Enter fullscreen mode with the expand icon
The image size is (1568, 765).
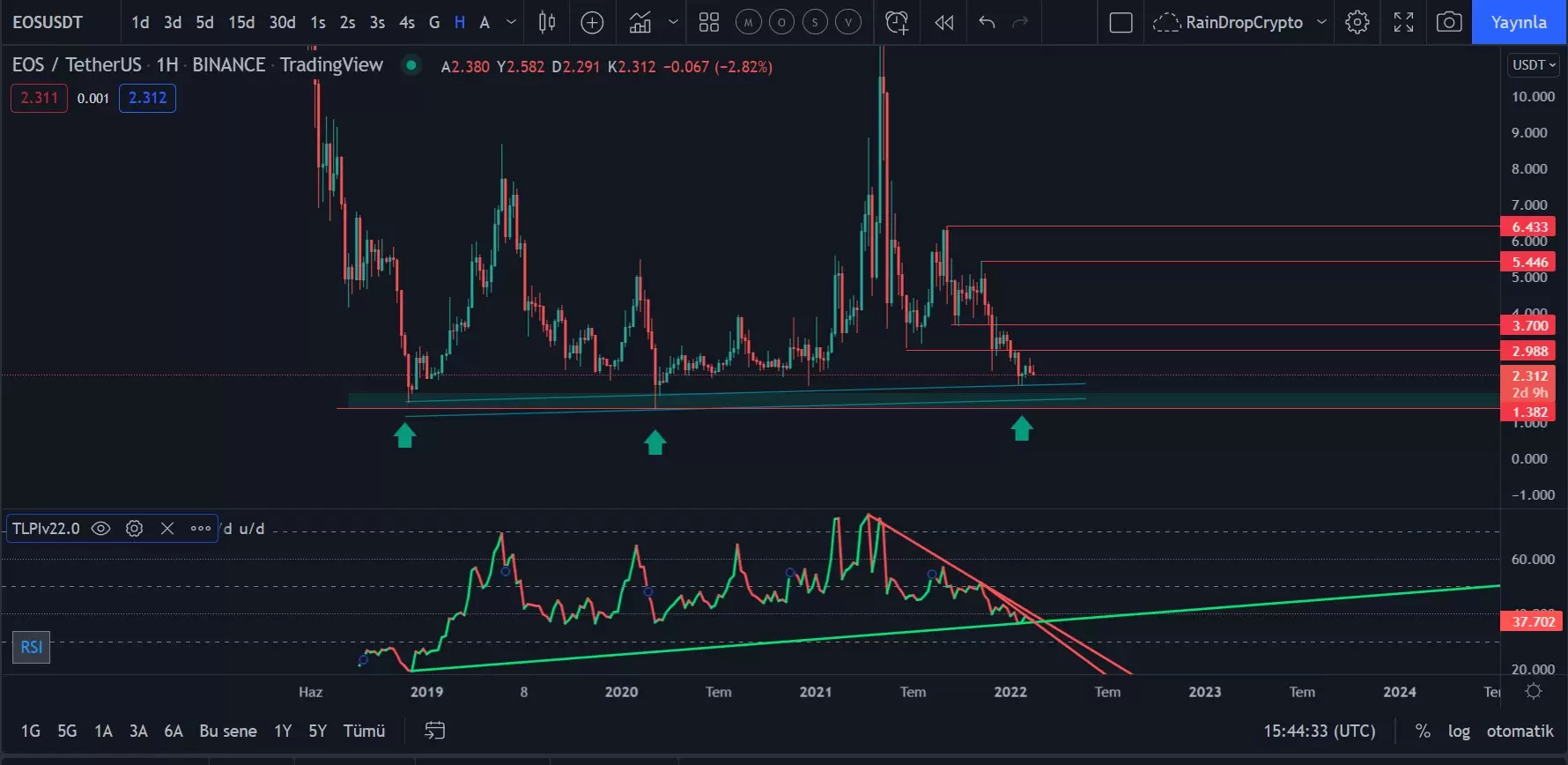(x=1403, y=22)
